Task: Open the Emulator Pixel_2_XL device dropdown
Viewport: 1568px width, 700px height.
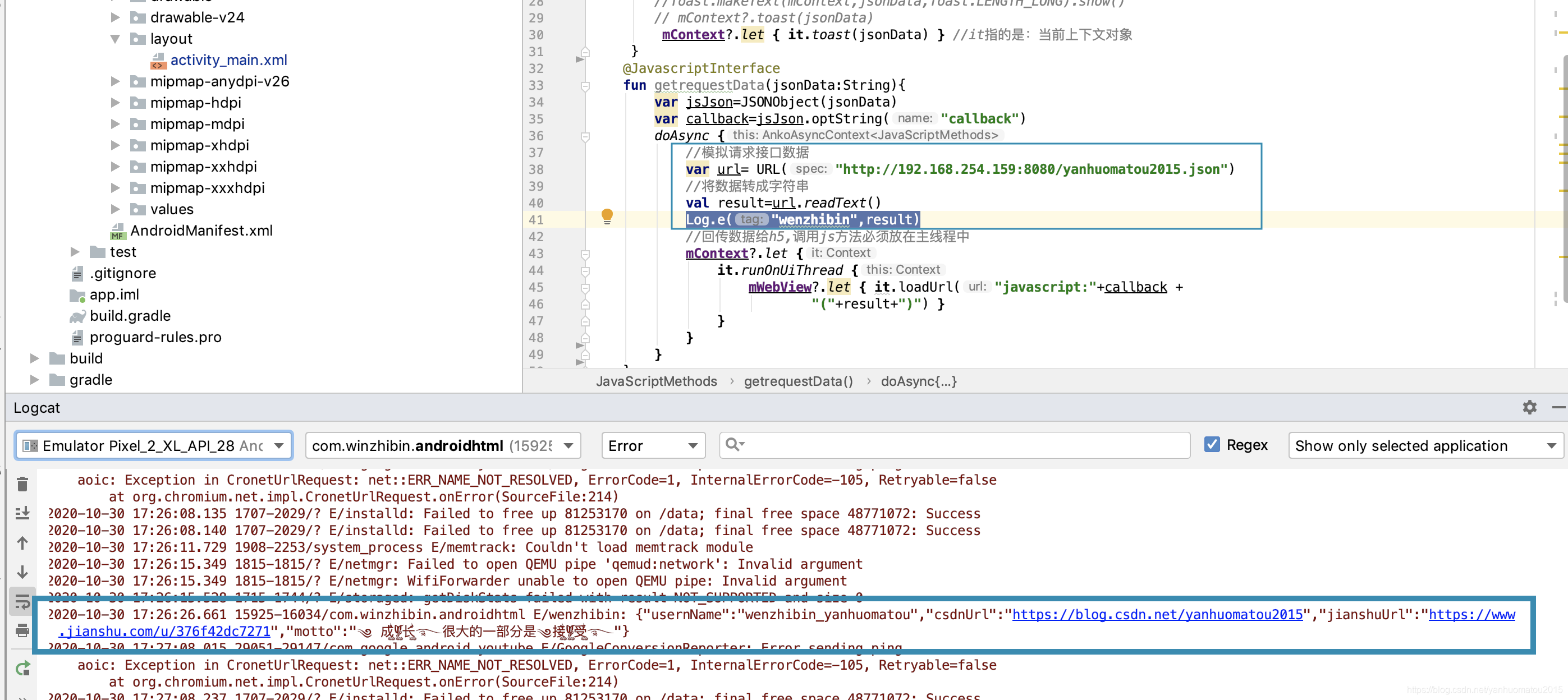Action: 153,446
